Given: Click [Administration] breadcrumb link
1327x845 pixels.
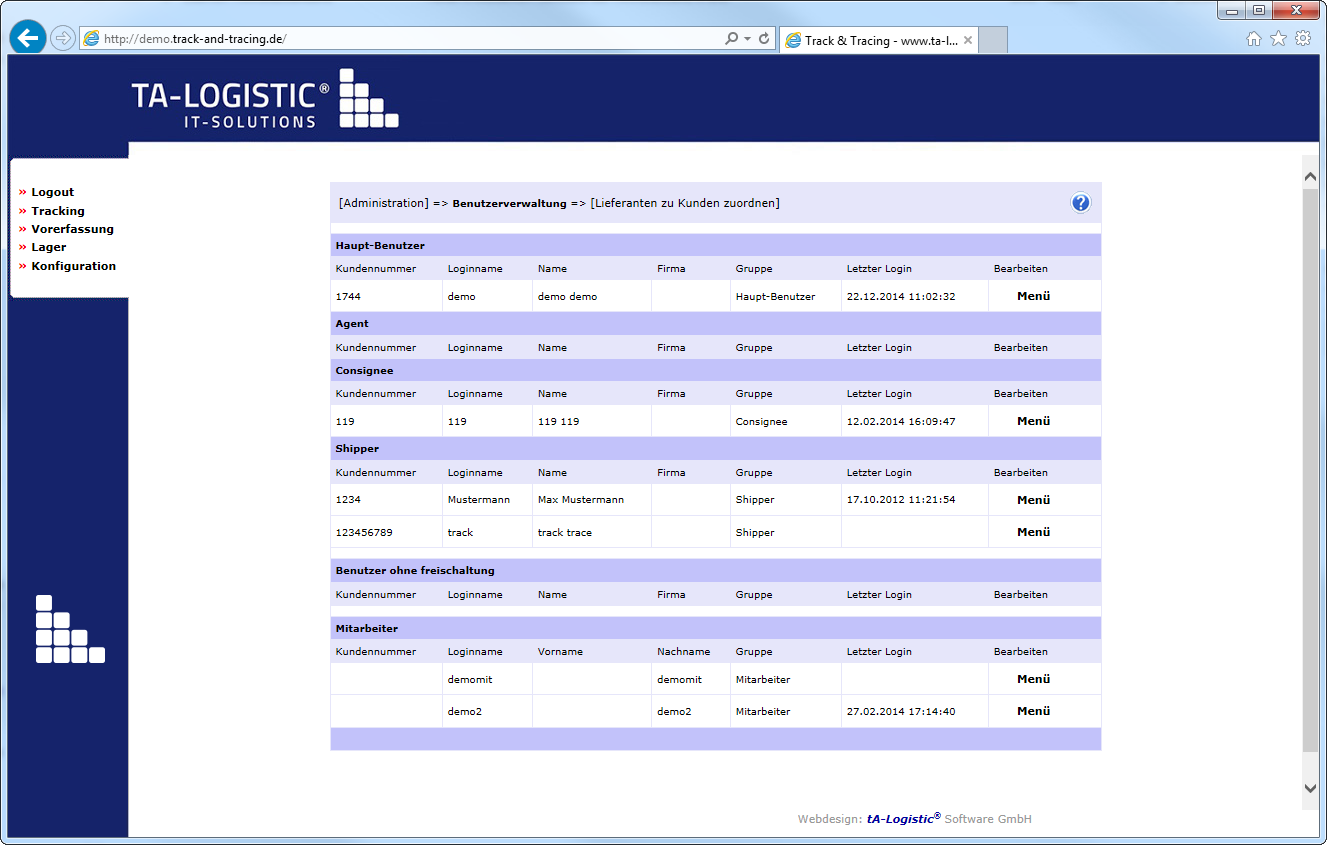Looking at the screenshot, I should tap(384, 203).
